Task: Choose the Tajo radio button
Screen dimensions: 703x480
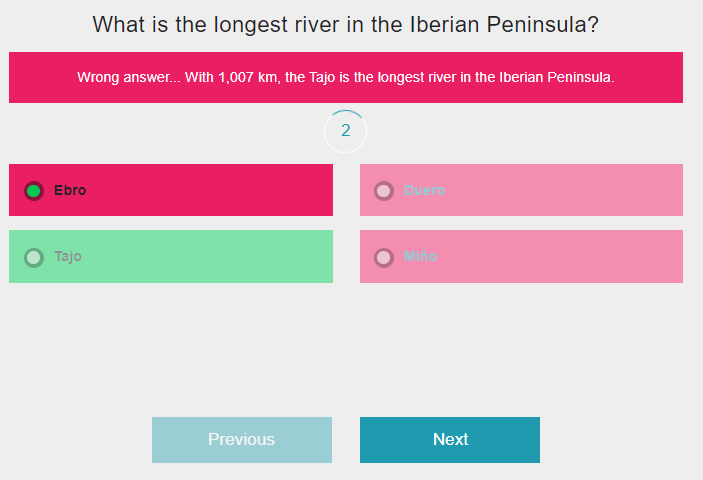Action: (34, 258)
